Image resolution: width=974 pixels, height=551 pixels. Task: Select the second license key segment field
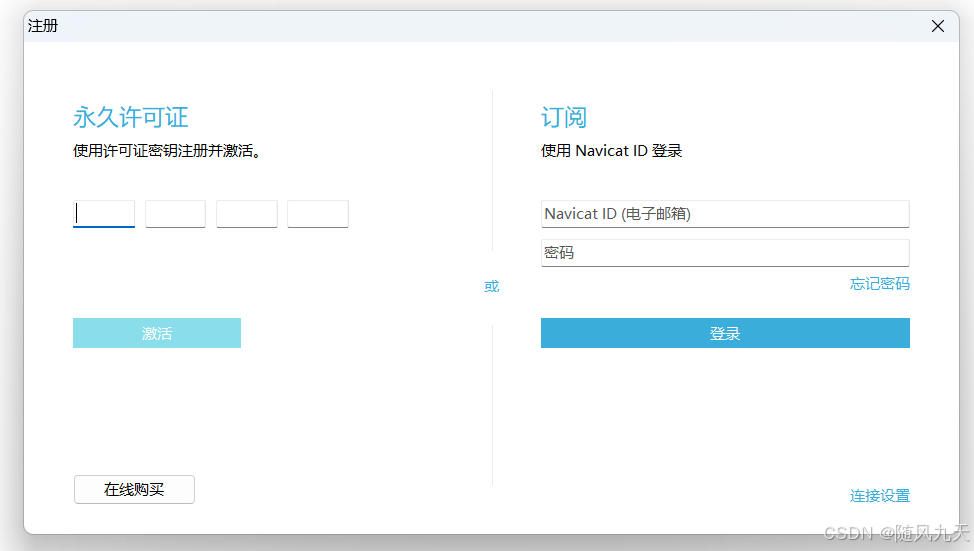tap(175, 214)
